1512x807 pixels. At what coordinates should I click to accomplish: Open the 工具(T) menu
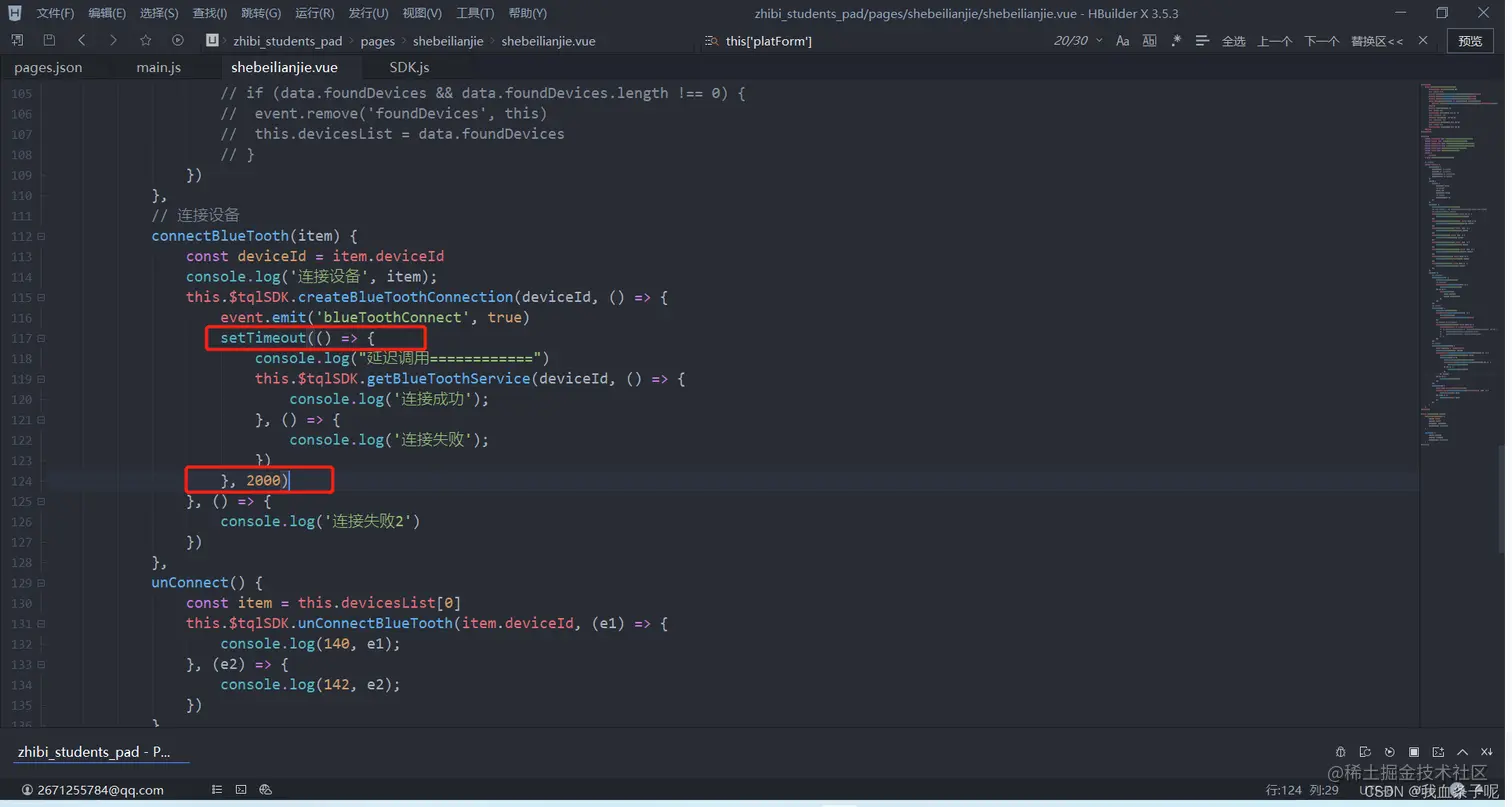[475, 13]
